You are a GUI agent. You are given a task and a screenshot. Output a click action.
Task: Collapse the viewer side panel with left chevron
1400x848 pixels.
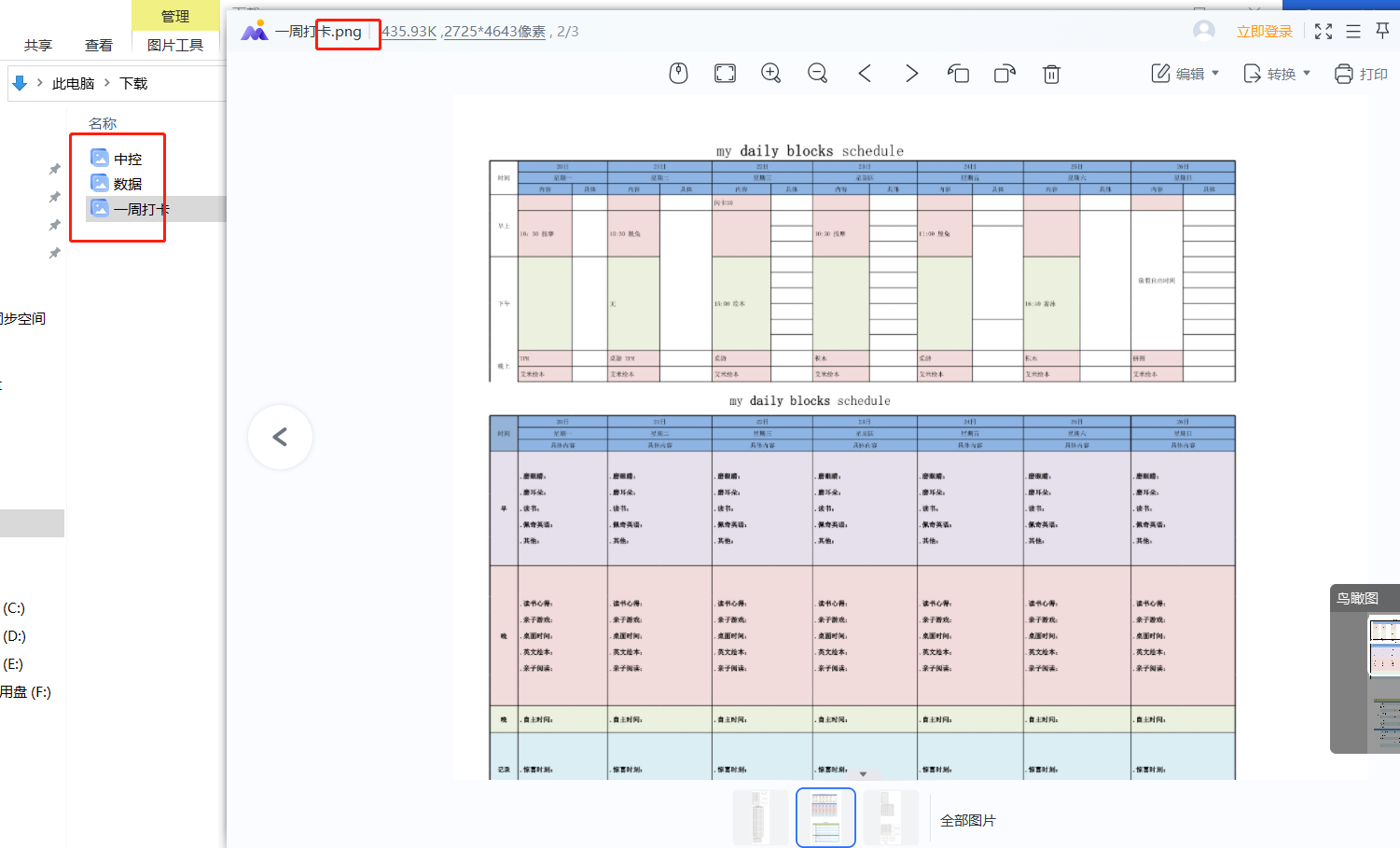click(x=280, y=437)
